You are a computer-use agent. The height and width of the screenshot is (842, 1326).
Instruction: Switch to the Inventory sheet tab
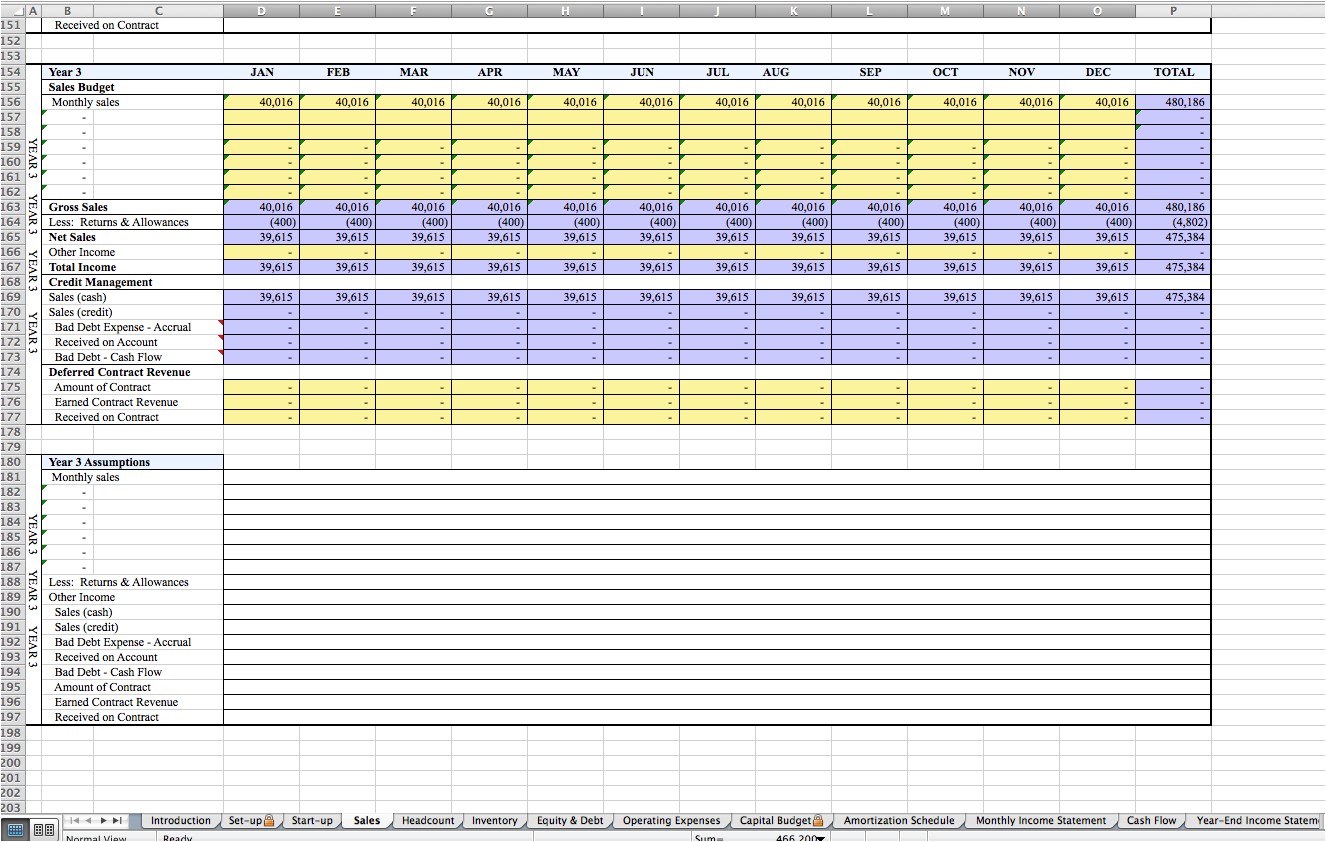494,821
